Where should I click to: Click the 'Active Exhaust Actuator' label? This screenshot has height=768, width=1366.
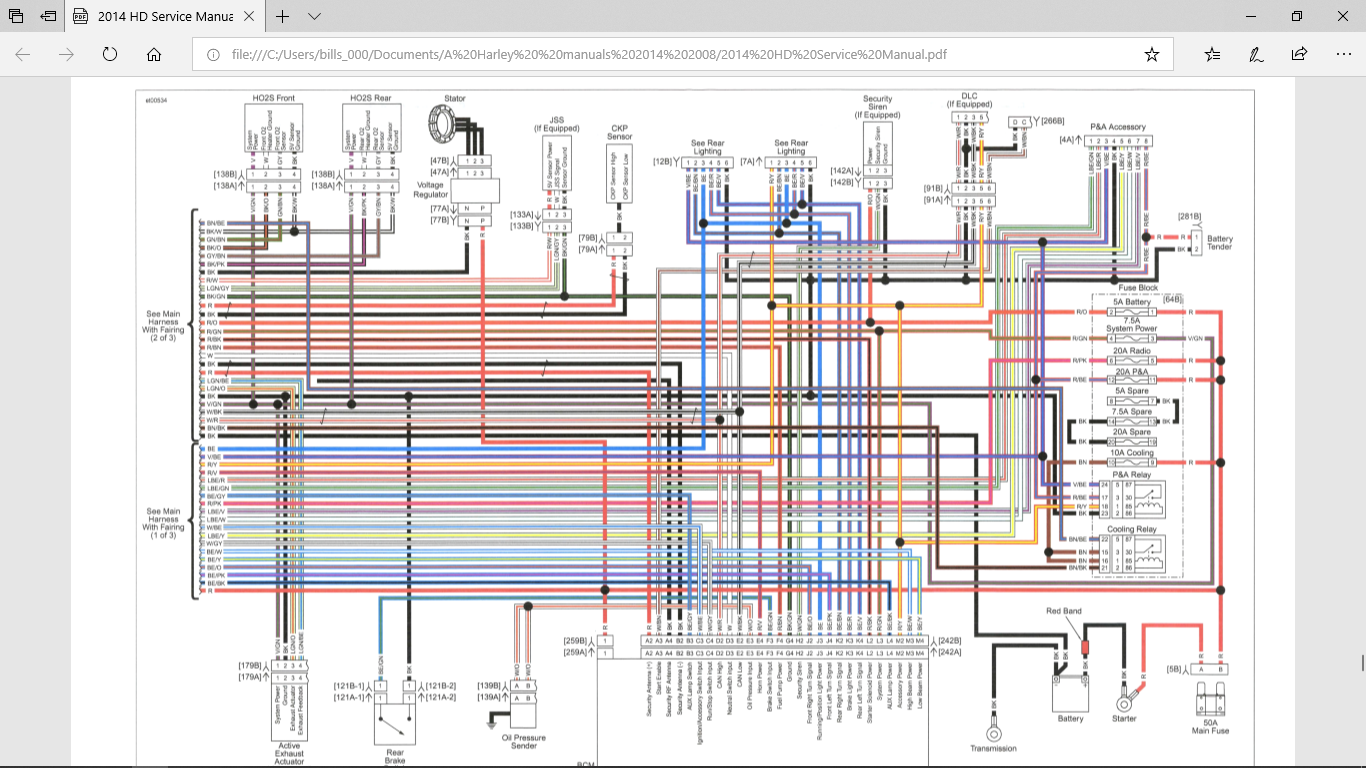point(287,753)
